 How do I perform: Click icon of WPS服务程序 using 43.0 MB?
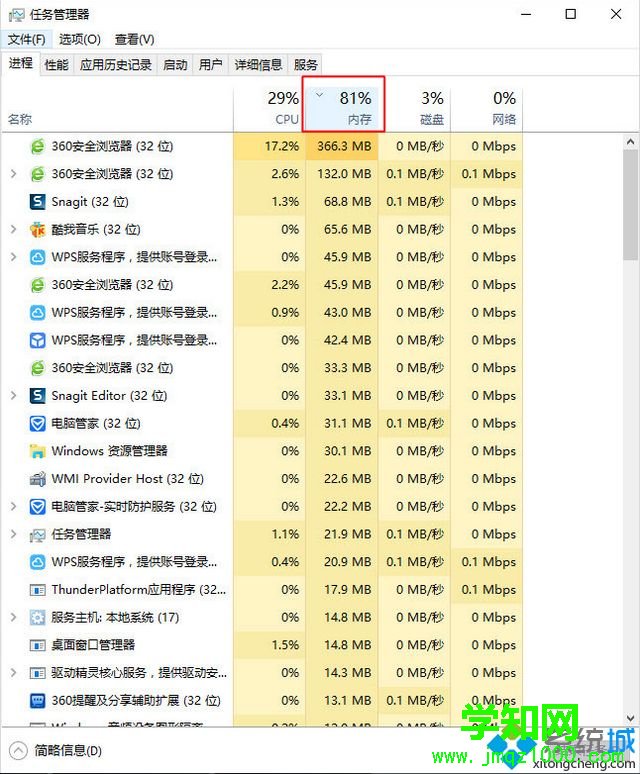coord(38,312)
